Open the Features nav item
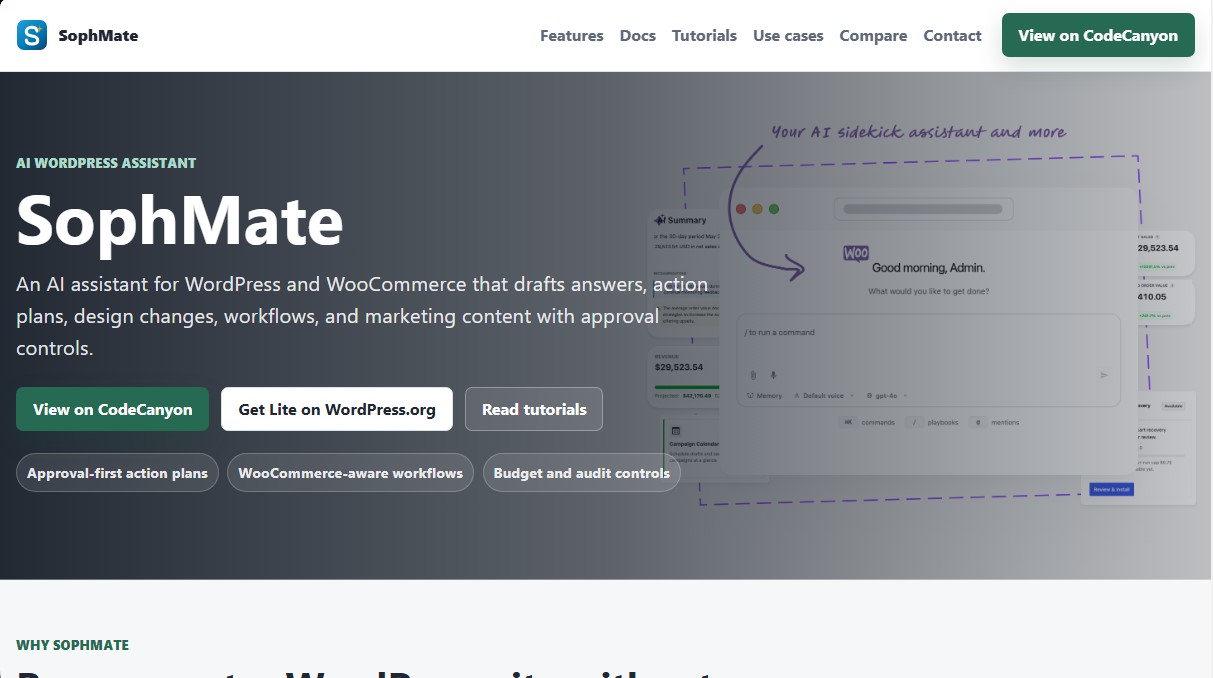 coord(572,35)
